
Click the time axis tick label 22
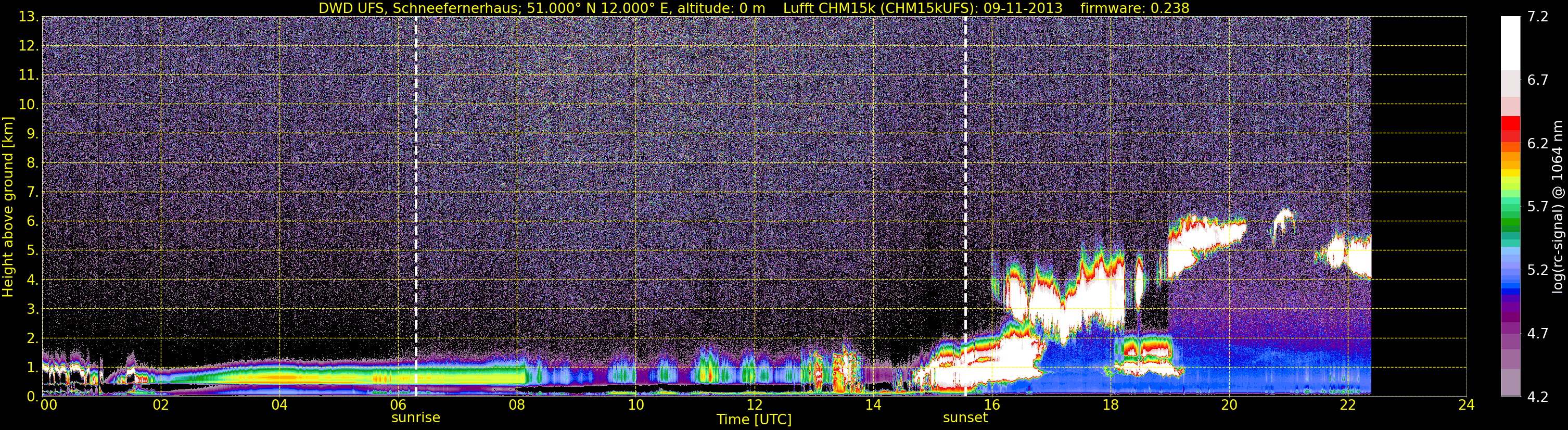[x=1348, y=406]
